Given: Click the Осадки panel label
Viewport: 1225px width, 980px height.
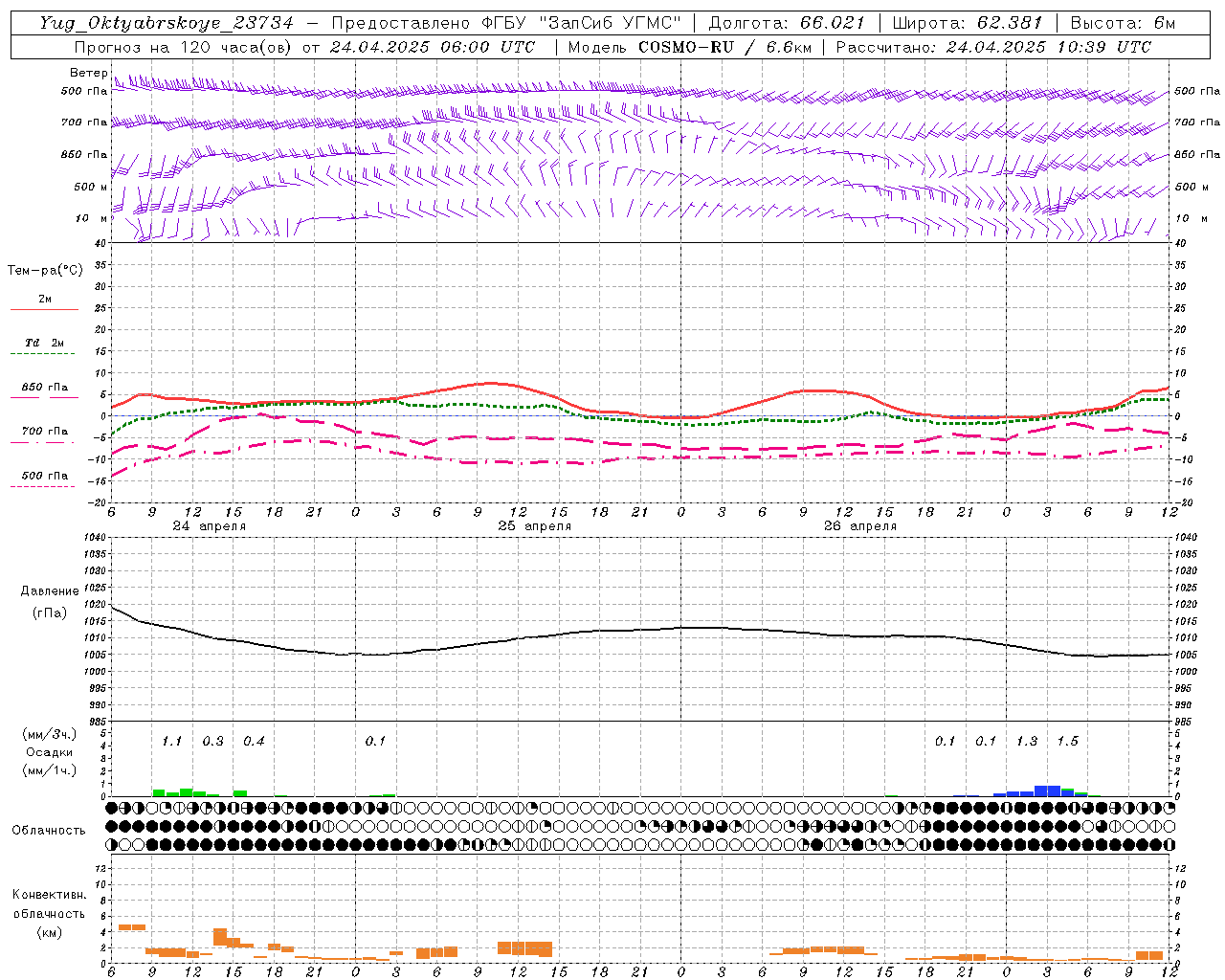Looking at the screenshot, I should click(50, 752).
